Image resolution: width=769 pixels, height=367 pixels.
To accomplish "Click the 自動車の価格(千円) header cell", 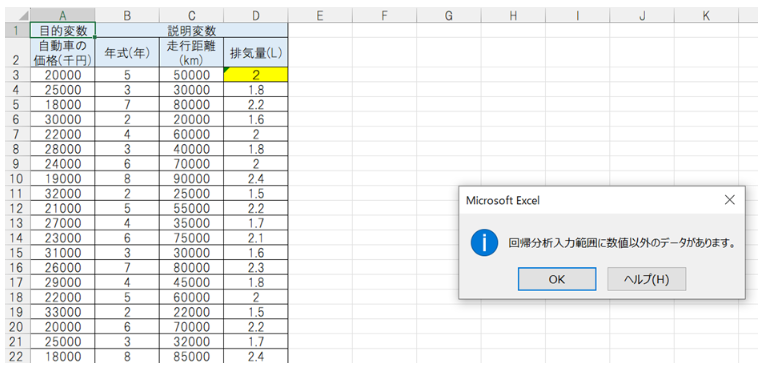I will pyautogui.click(x=63, y=52).
